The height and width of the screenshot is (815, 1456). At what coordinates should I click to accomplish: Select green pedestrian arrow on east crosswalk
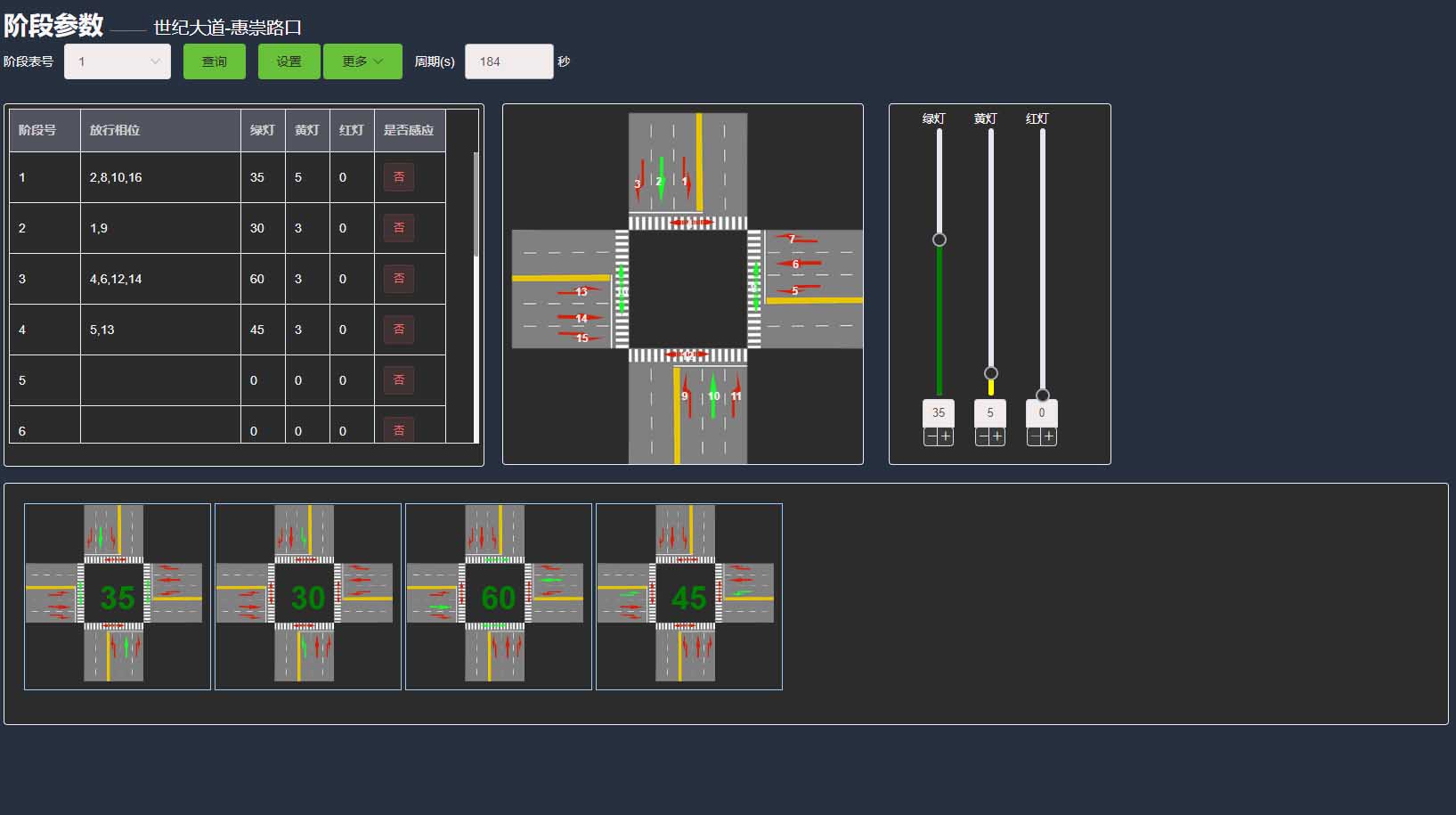pyautogui.click(x=755, y=287)
